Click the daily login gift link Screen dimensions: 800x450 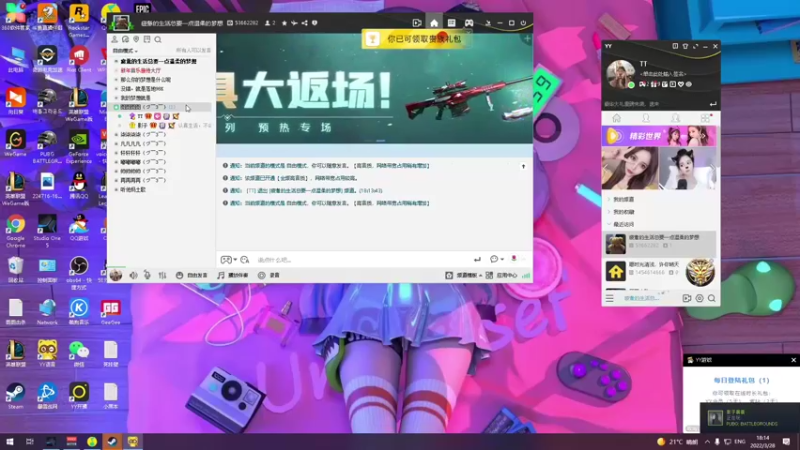point(741,380)
